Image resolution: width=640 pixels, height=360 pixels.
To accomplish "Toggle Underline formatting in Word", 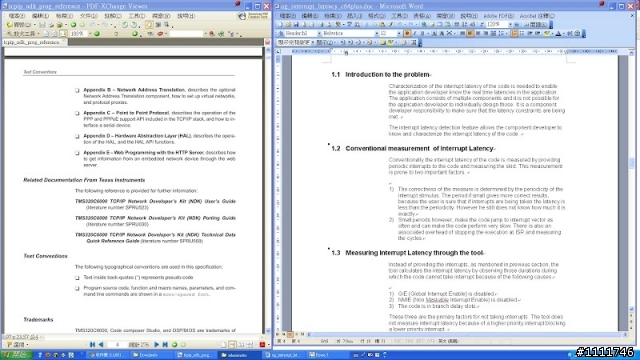I will pyautogui.click(x=422, y=33).
